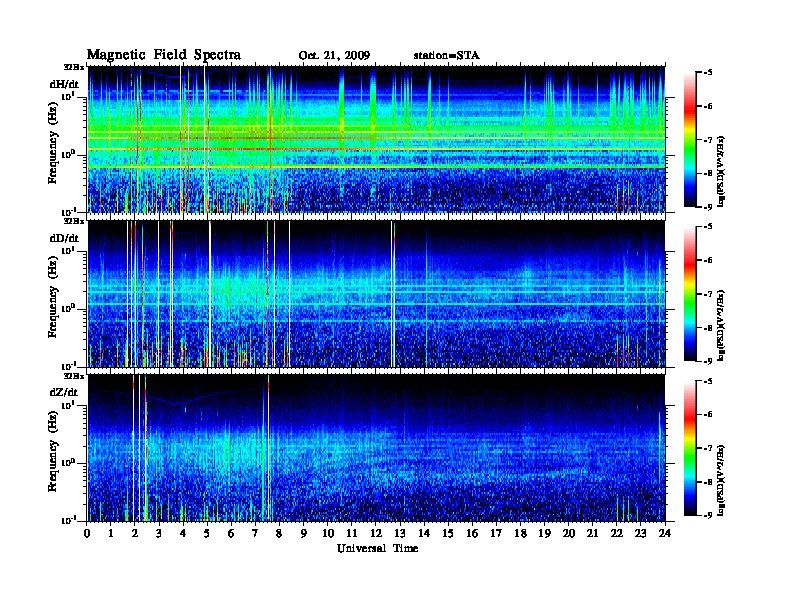792x612 pixels.
Task: Click hour 0 on the Universal Time axis
Action: tap(87, 534)
